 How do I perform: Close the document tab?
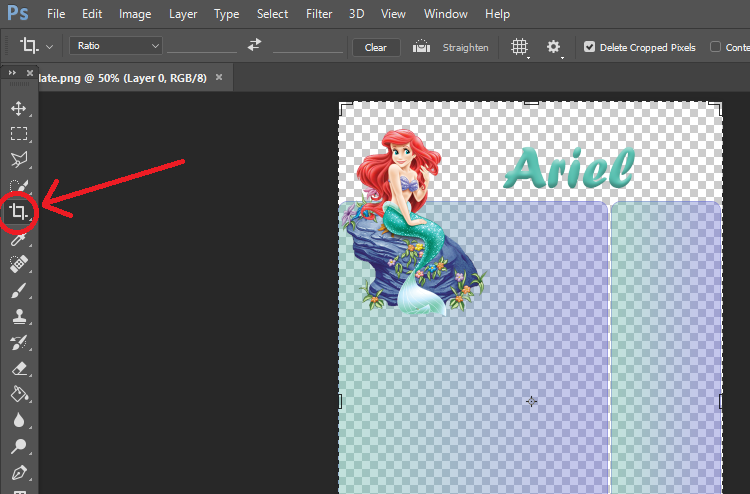tap(219, 77)
